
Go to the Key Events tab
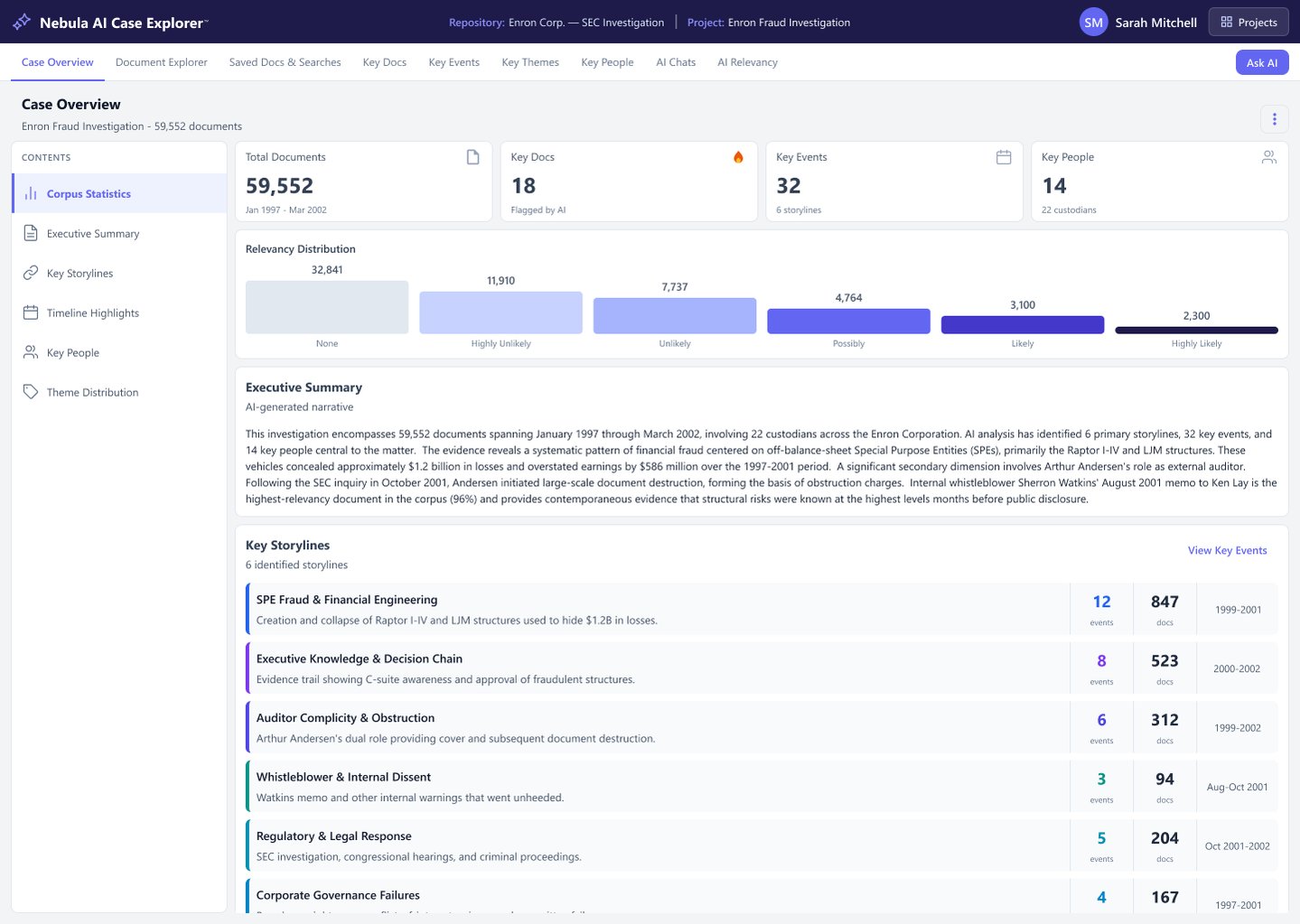click(x=454, y=62)
